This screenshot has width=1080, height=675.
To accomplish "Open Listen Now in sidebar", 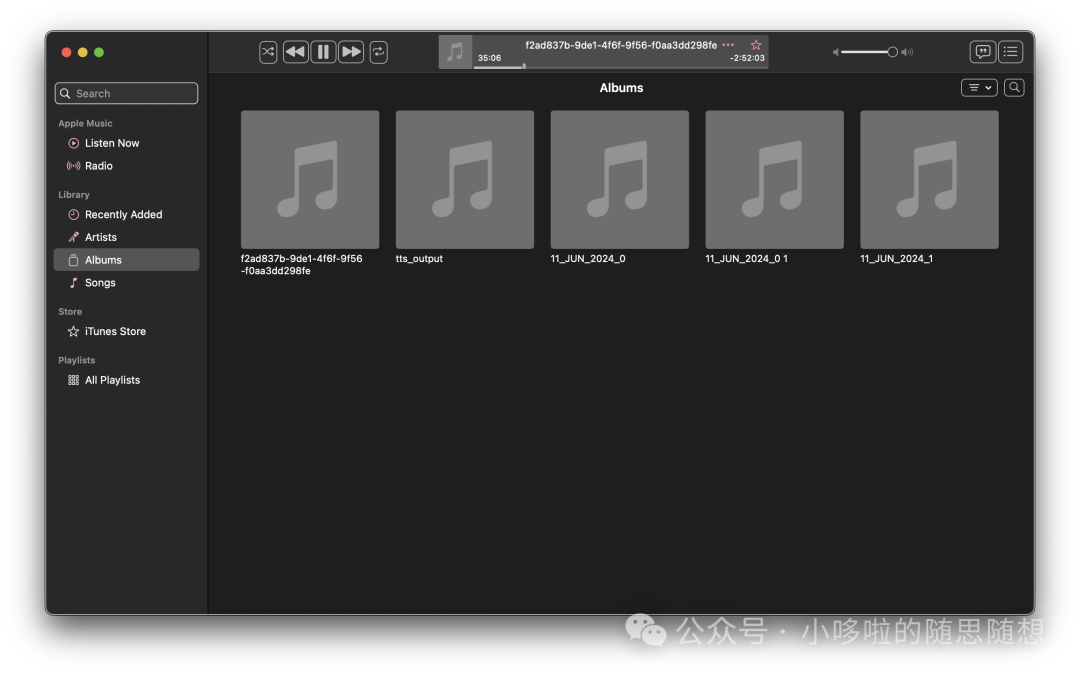I will (111, 143).
